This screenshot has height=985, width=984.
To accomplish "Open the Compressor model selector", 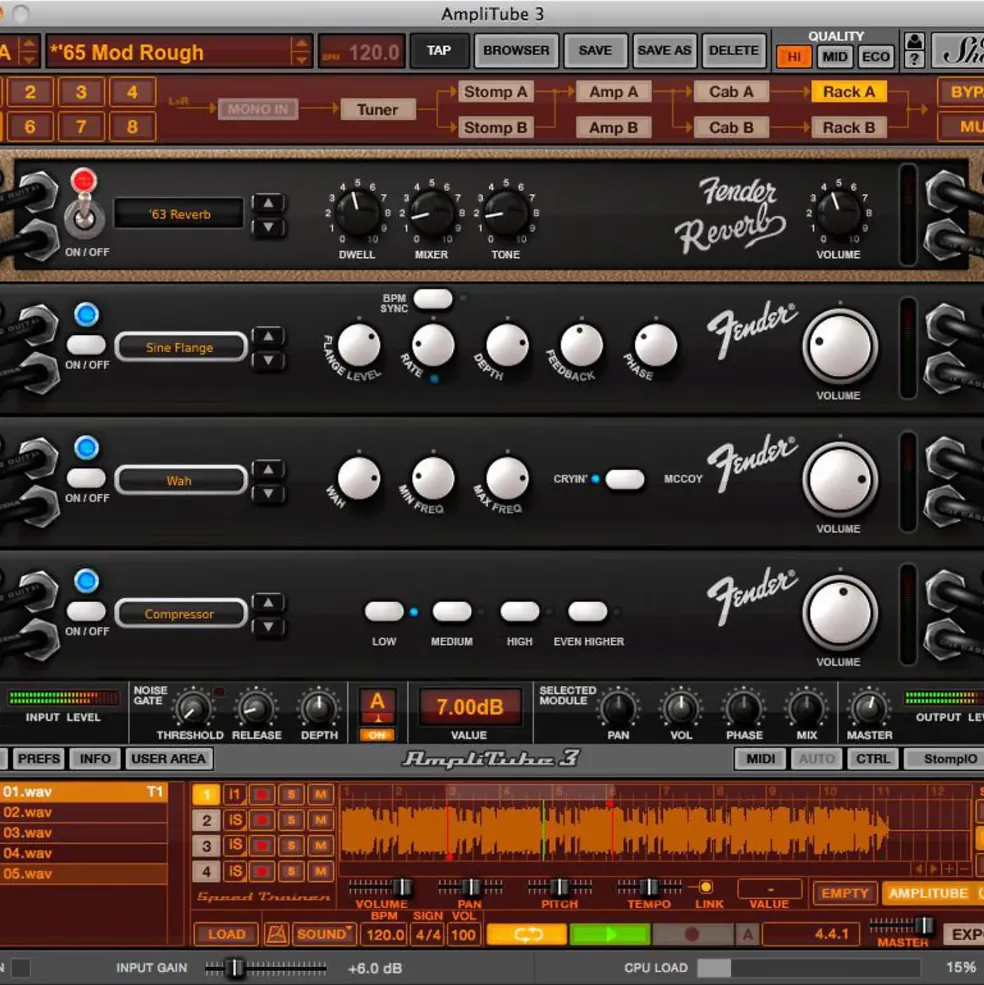I will (x=180, y=614).
